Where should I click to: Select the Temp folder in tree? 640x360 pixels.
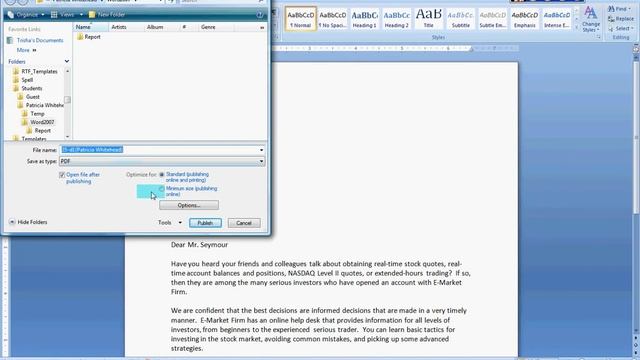click(x=33, y=114)
